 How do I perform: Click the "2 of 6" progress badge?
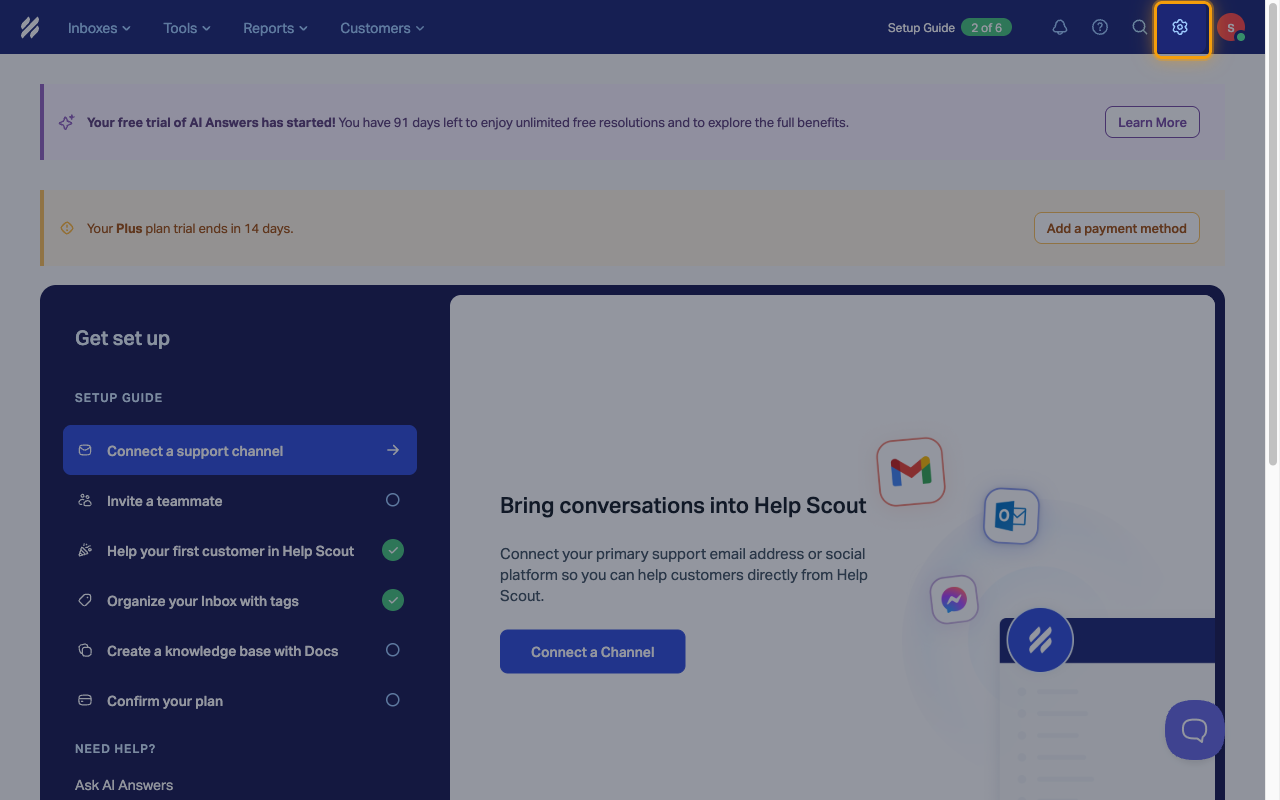(986, 27)
